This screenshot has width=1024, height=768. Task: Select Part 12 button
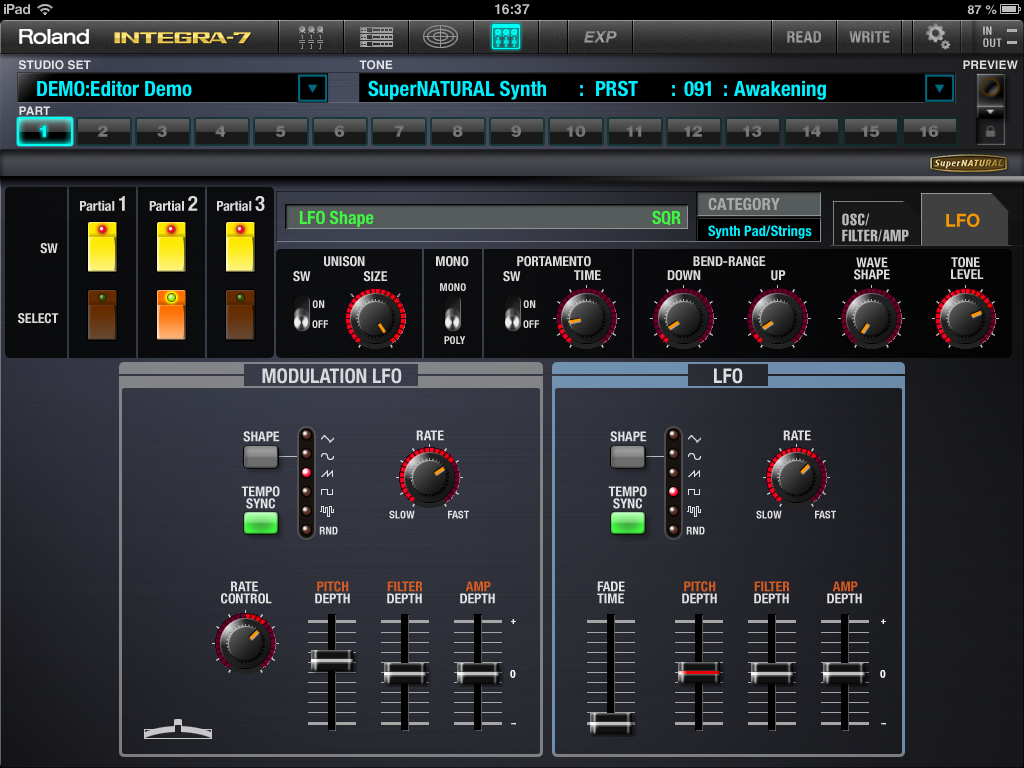tap(693, 131)
